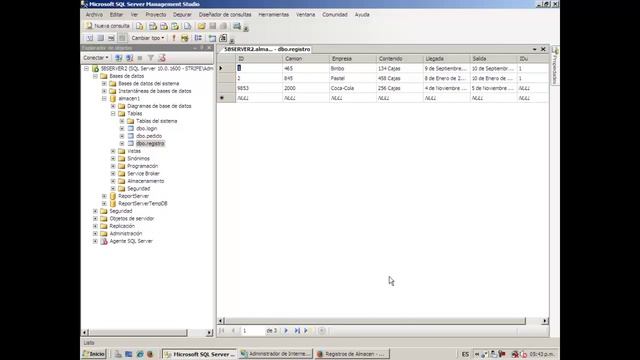Click the Nueva consulta button
The height and width of the screenshot is (360, 640).
click(108, 26)
